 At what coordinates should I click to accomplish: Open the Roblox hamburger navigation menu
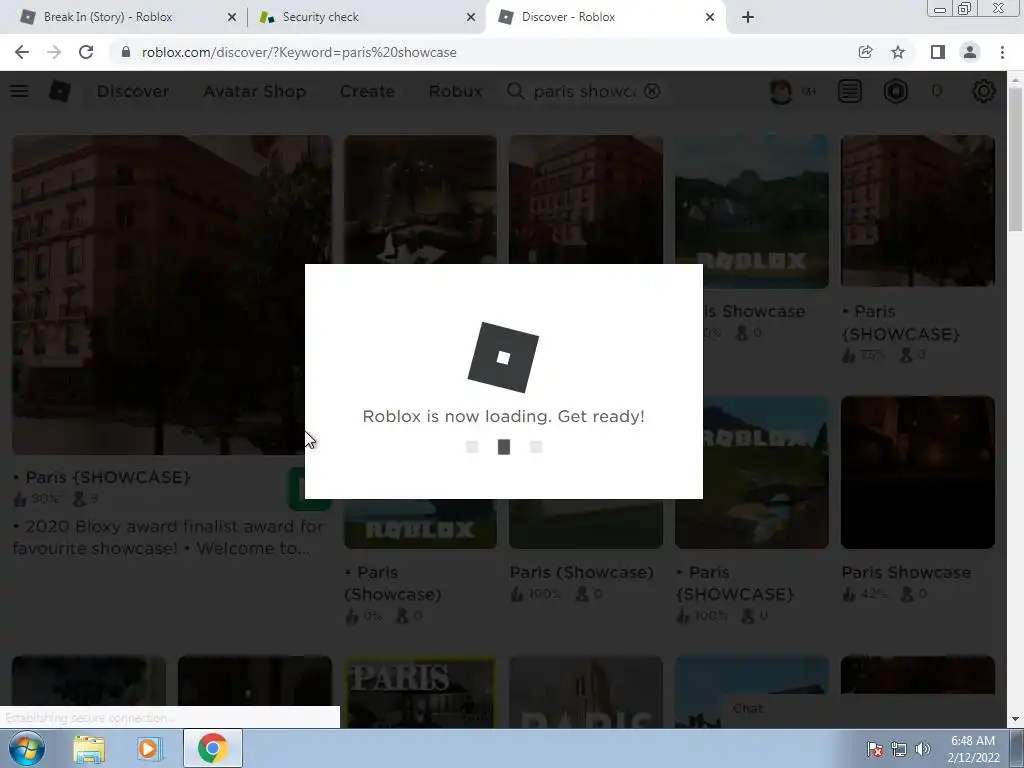pyautogui.click(x=19, y=91)
